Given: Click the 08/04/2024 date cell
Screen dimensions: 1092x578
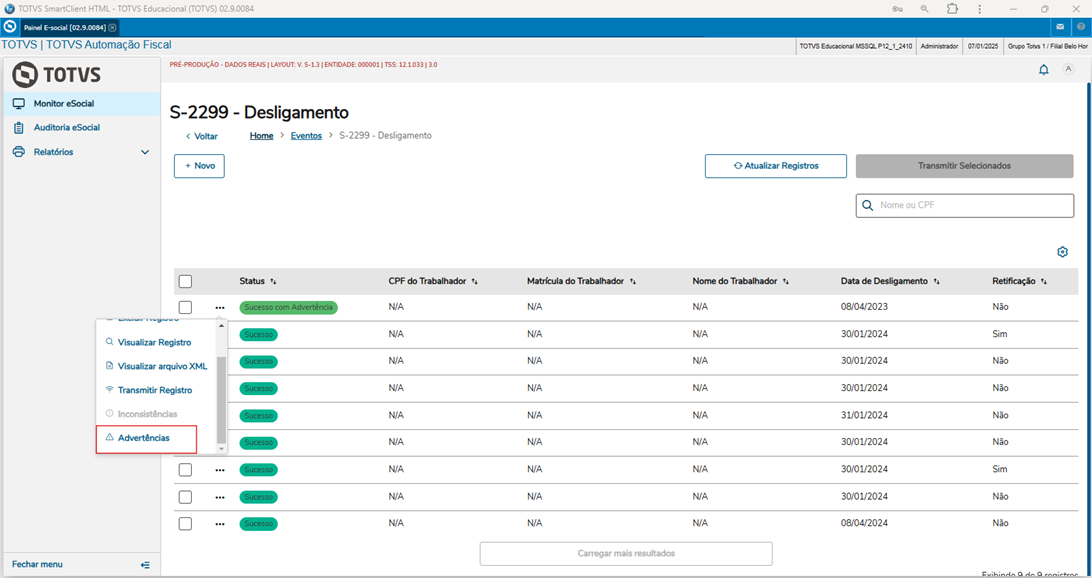Looking at the screenshot, I should coord(864,524).
